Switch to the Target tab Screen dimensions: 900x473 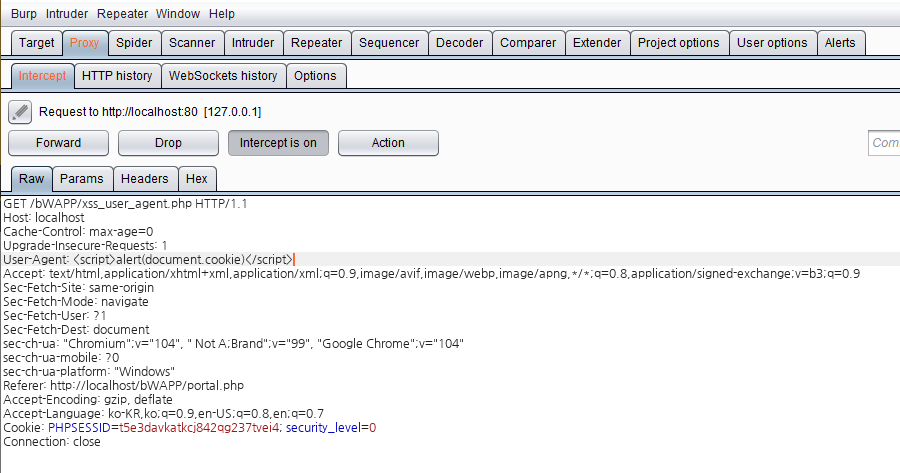[37, 43]
